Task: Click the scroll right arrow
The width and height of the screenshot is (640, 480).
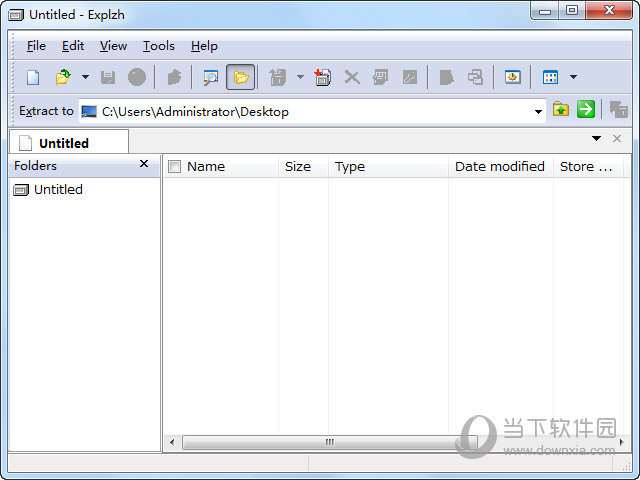Action: point(622,442)
